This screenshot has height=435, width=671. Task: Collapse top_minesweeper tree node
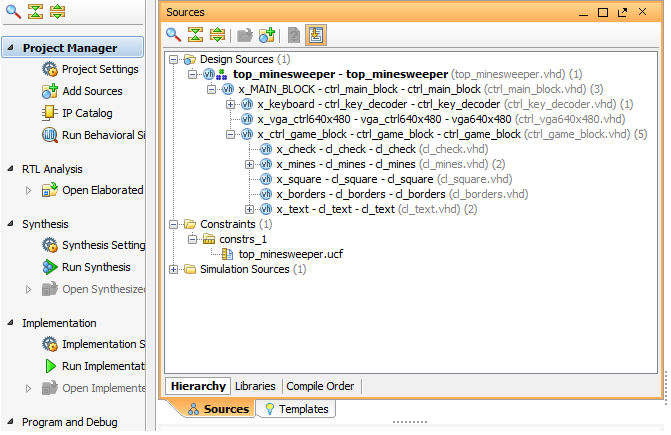[x=193, y=74]
